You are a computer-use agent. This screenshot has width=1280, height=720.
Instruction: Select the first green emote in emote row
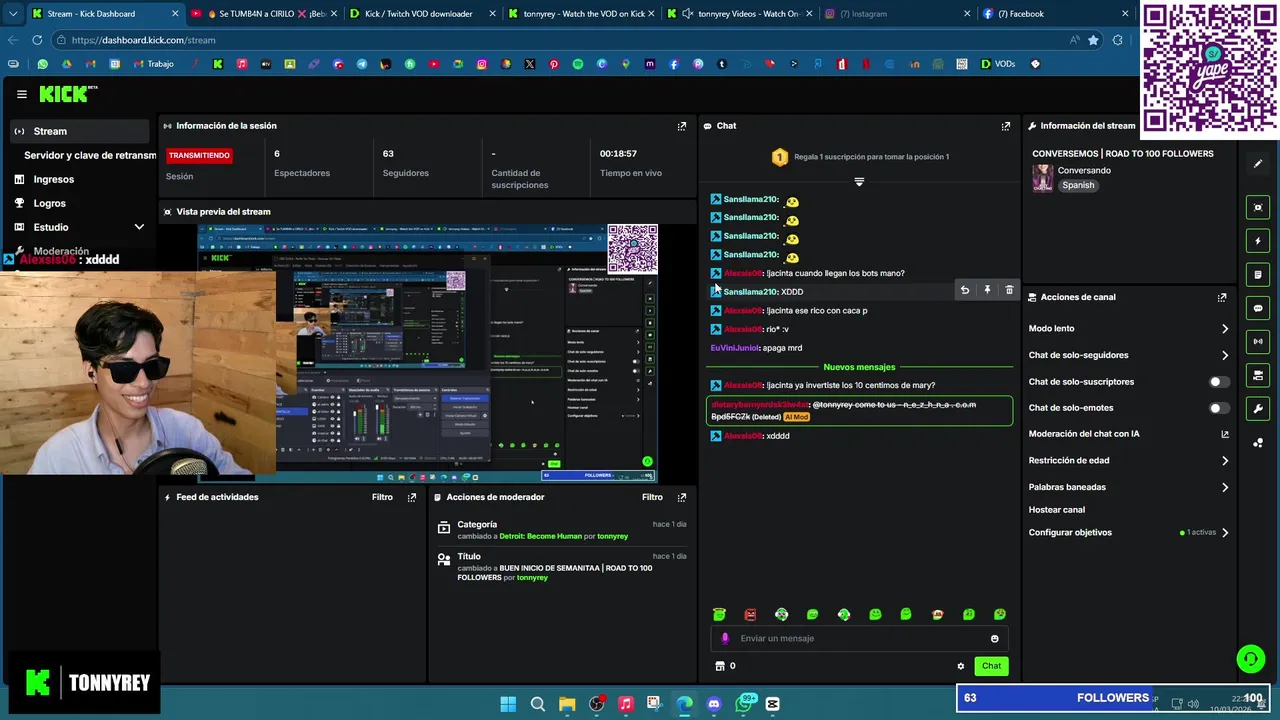tap(719, 614)
